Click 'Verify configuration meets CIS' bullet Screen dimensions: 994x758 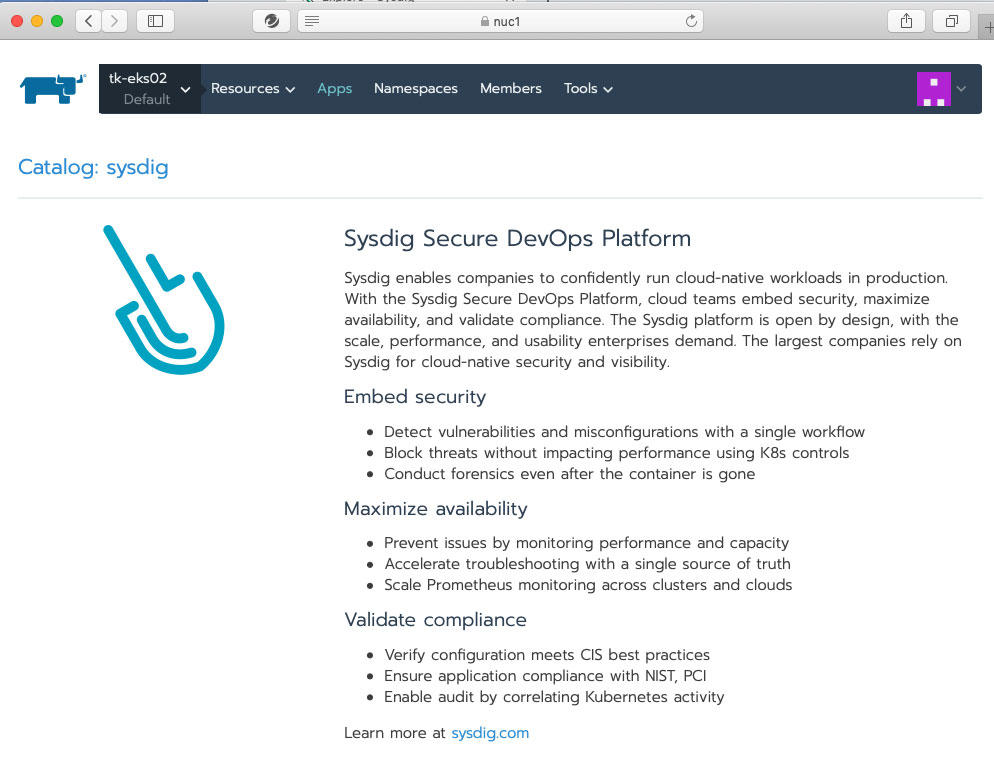click(546, 655)
